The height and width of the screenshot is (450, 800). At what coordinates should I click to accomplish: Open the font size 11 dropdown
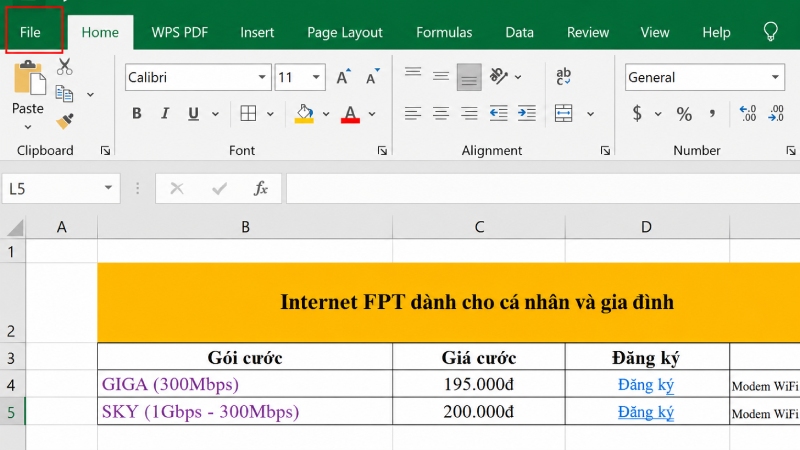coord(316,77)
